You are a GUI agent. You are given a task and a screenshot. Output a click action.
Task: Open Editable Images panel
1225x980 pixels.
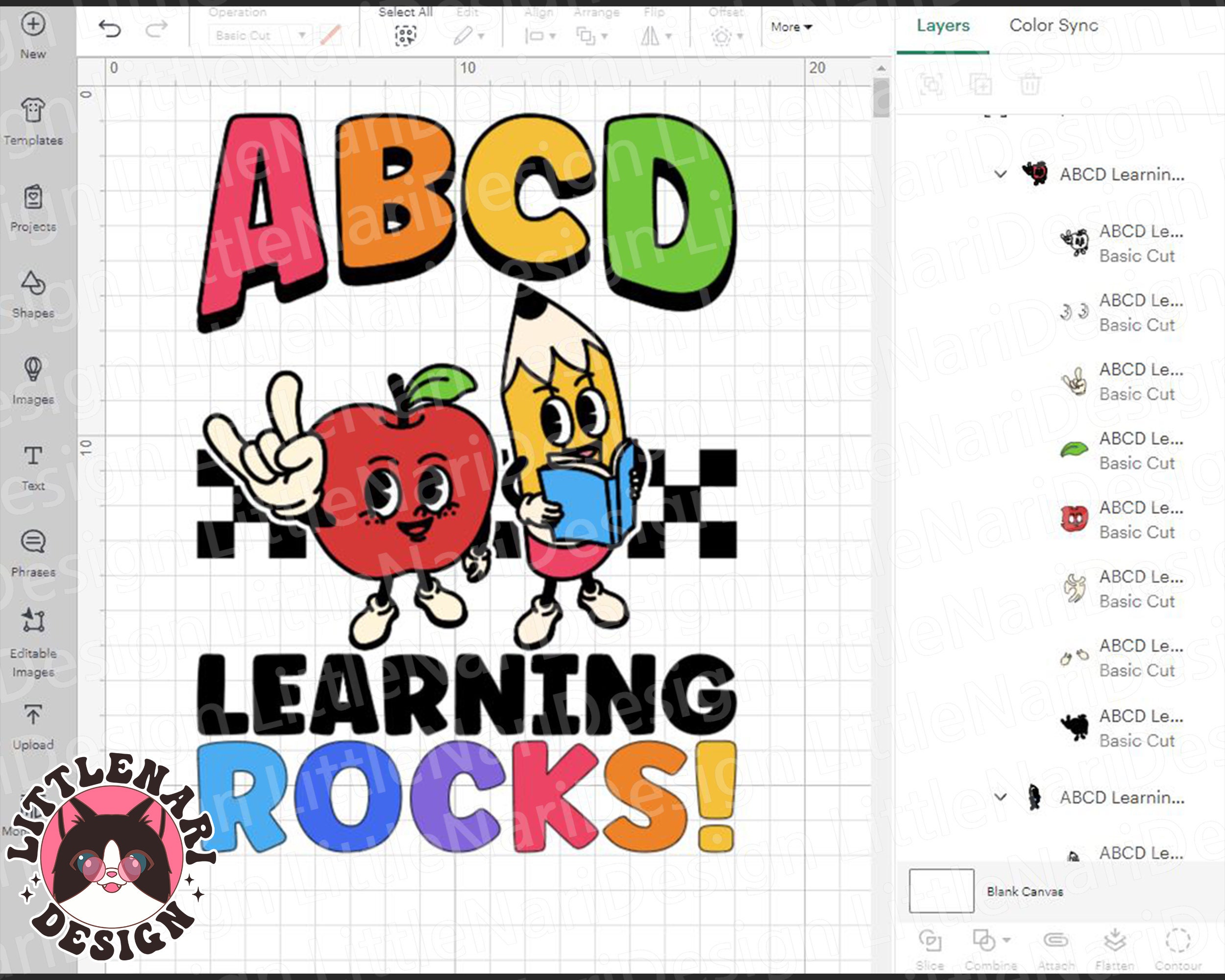pos(33,642)
